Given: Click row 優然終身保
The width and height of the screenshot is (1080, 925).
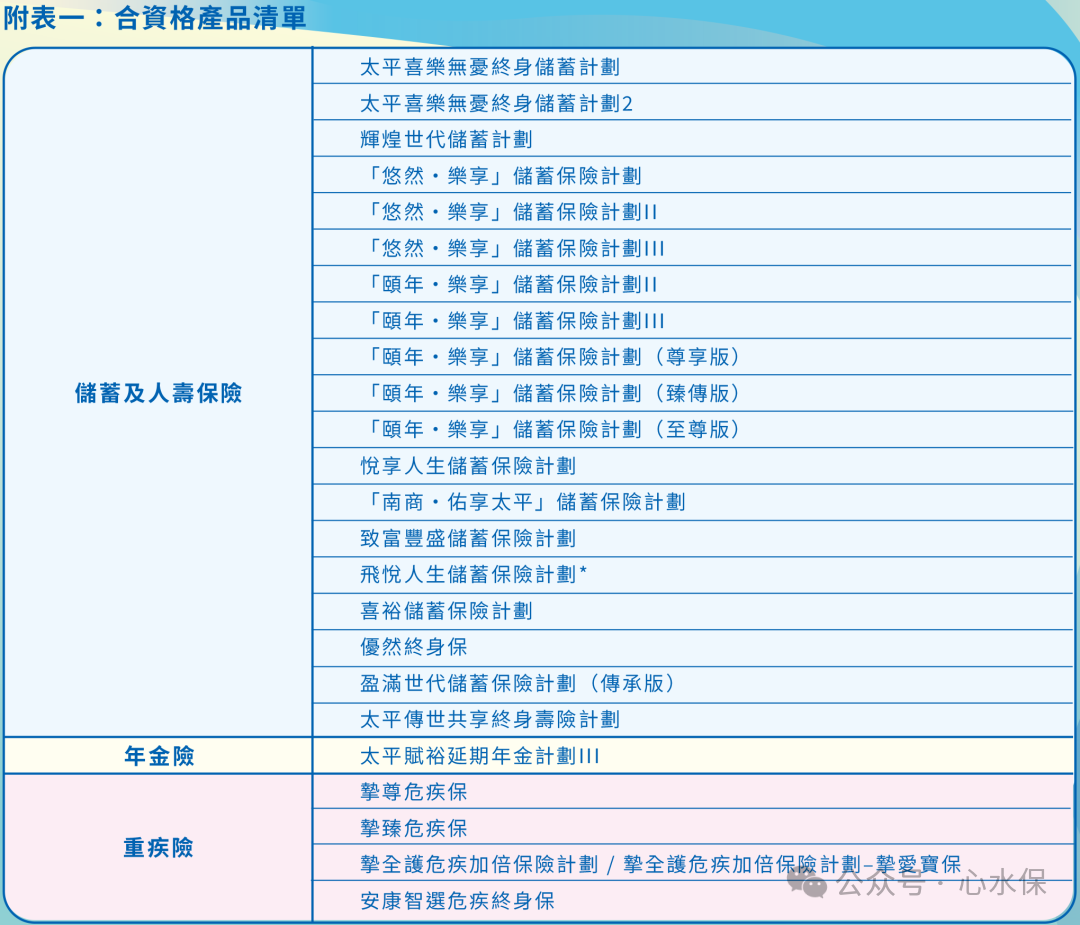Looking at the screenshot, I should pos(693,647).
